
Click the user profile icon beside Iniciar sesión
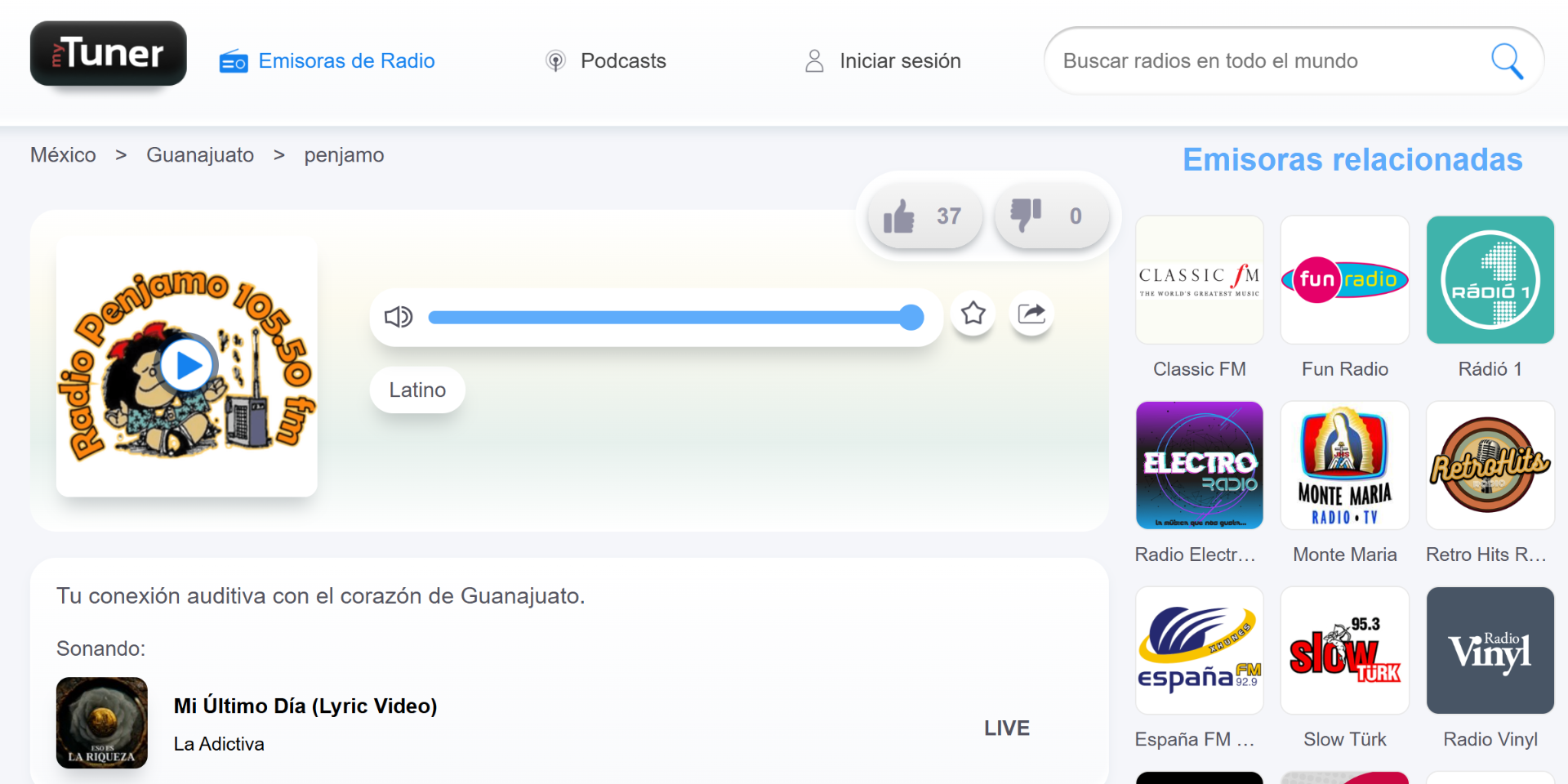pyautogui.click(x=813, y=60)
